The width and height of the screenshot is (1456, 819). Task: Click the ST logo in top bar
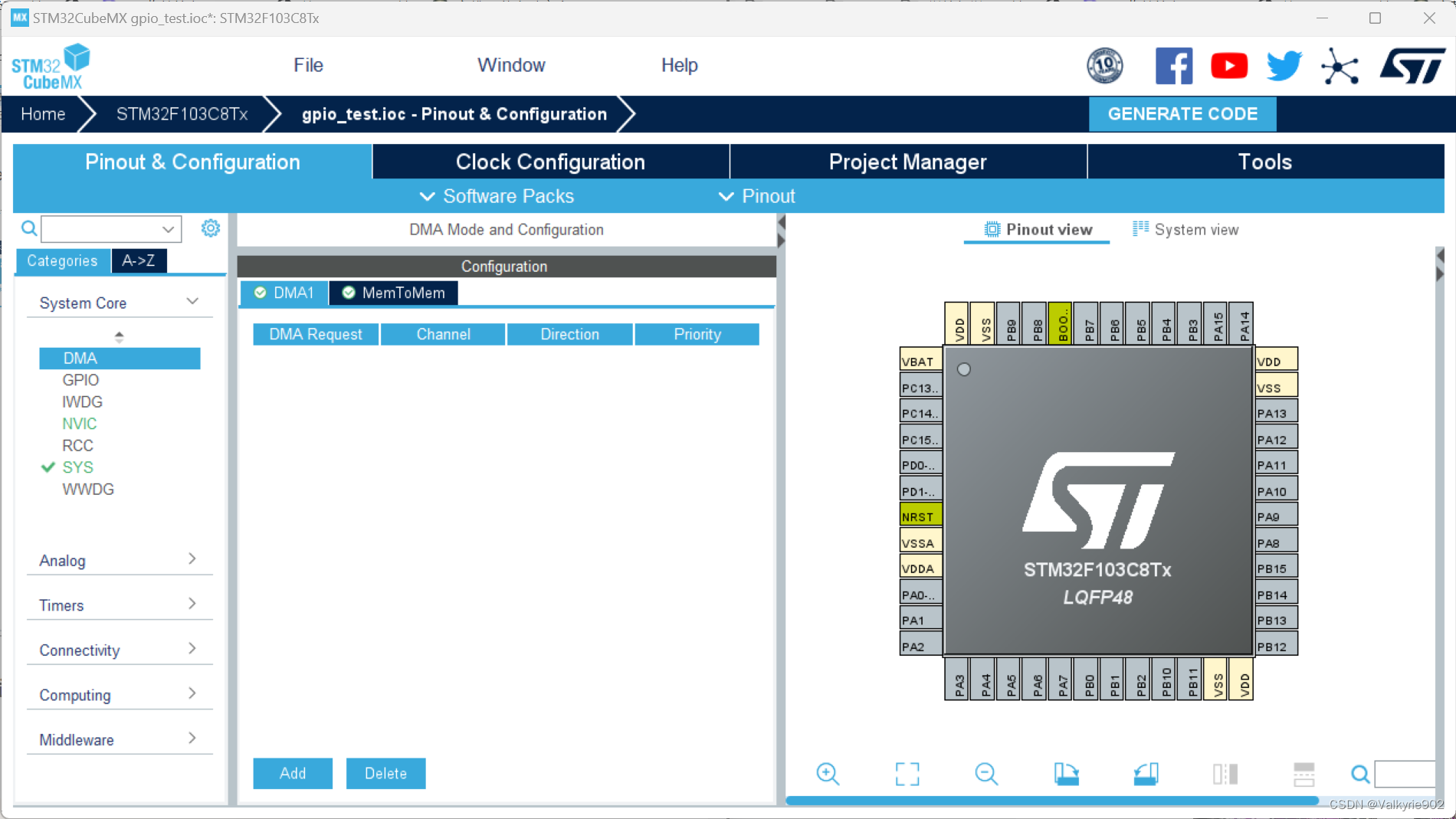tap(1412, 65)
